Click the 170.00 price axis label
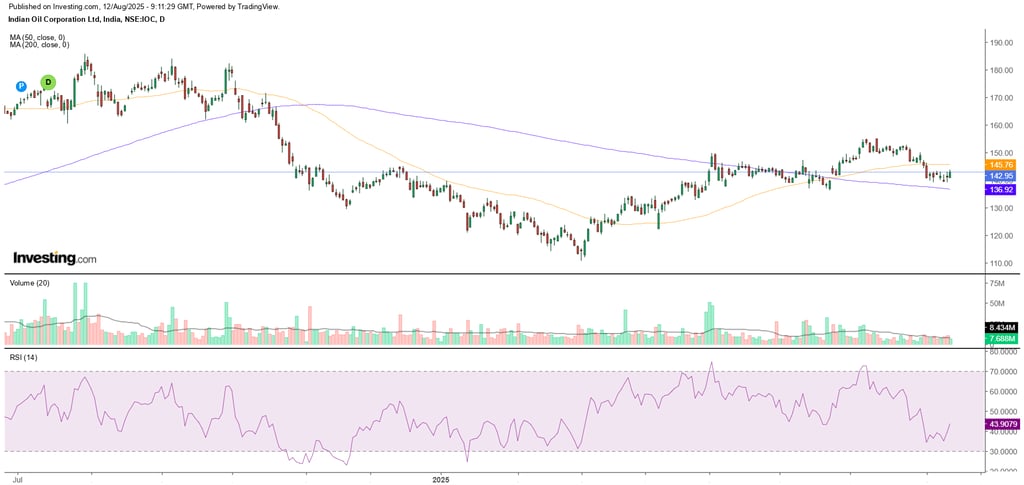 click(1001, 98)
